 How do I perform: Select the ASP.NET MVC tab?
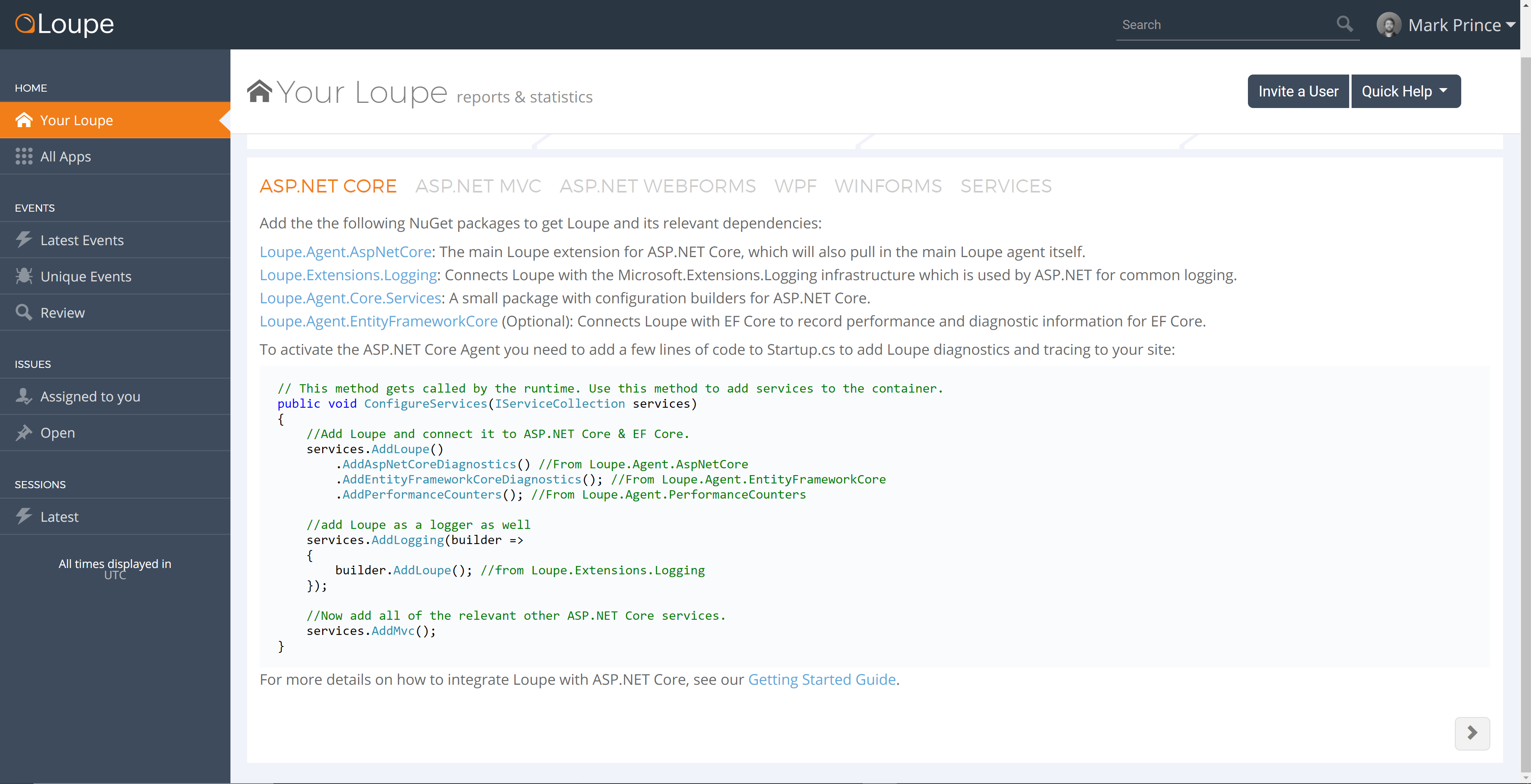coord(478,187)
